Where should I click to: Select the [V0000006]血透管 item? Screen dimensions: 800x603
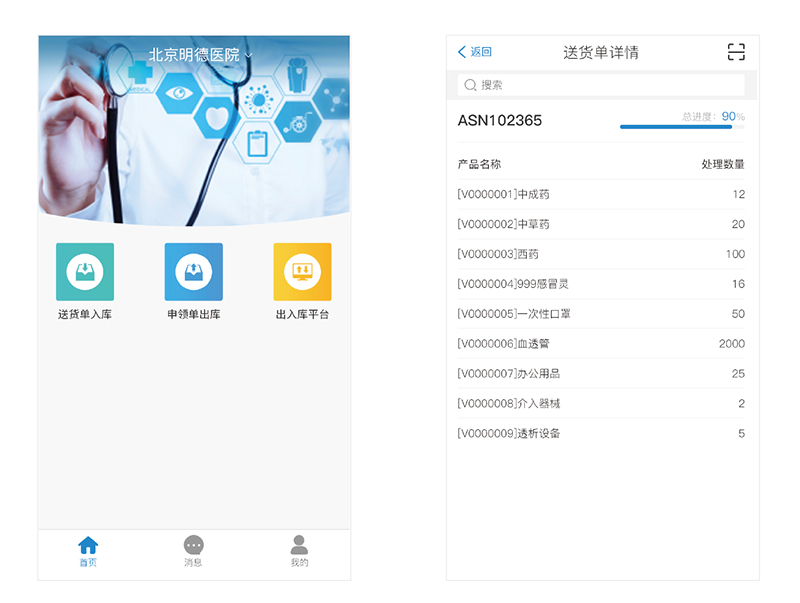pos(600,344)
